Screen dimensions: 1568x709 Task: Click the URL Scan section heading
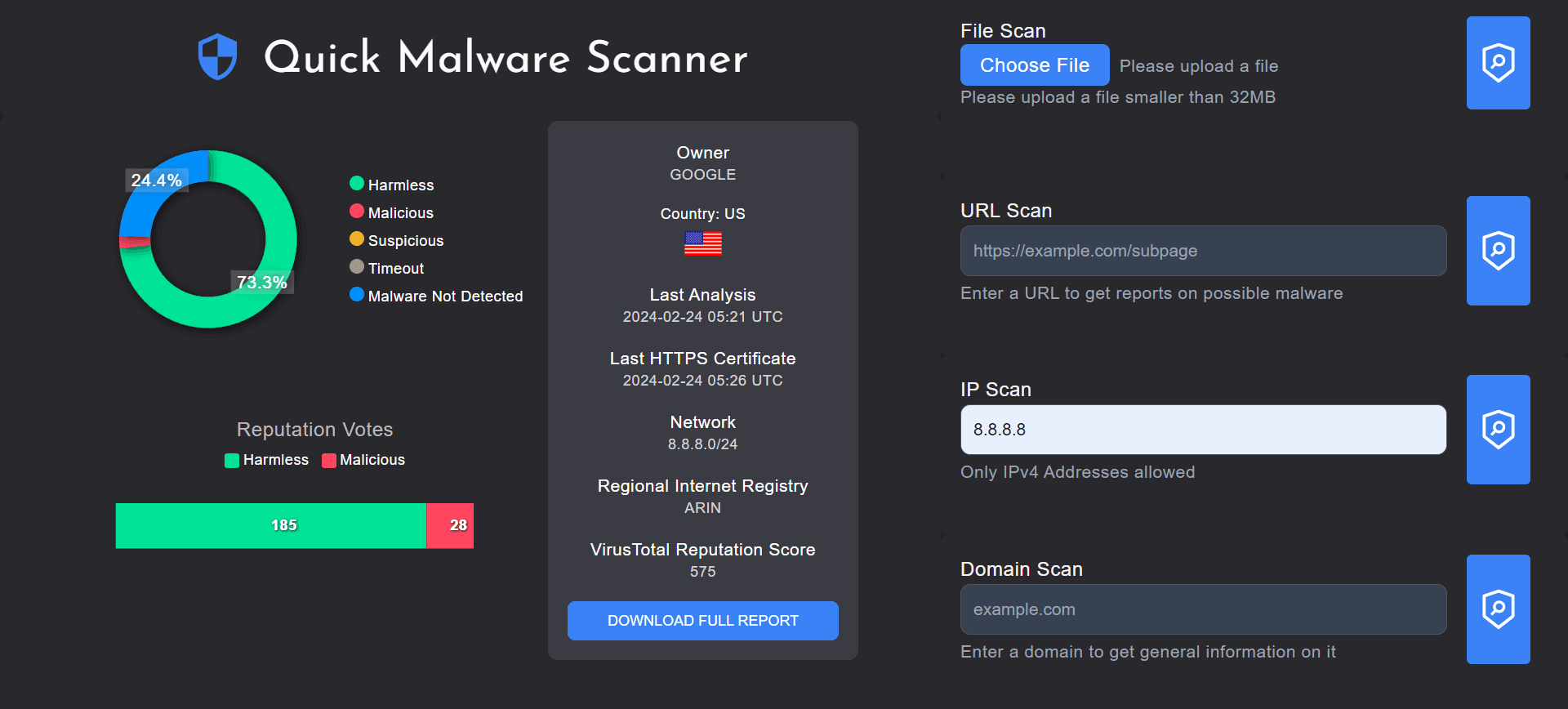point(1006,211)
